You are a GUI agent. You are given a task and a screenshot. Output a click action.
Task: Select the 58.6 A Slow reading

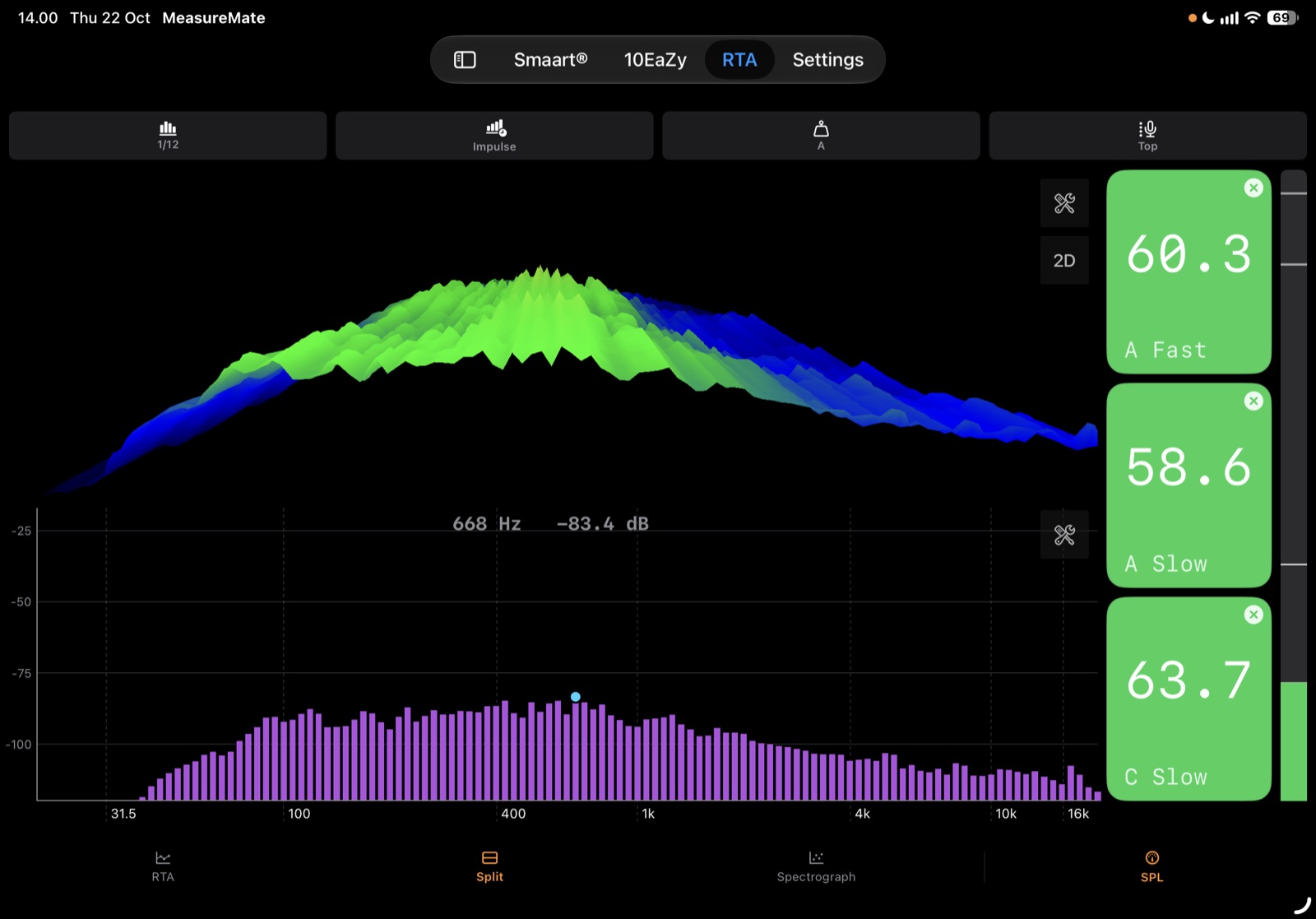click(1189, 485)
